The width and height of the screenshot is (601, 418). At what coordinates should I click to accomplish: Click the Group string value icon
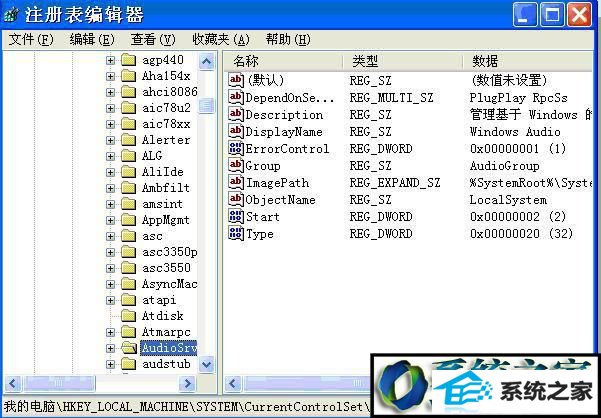tap(236, 166)
